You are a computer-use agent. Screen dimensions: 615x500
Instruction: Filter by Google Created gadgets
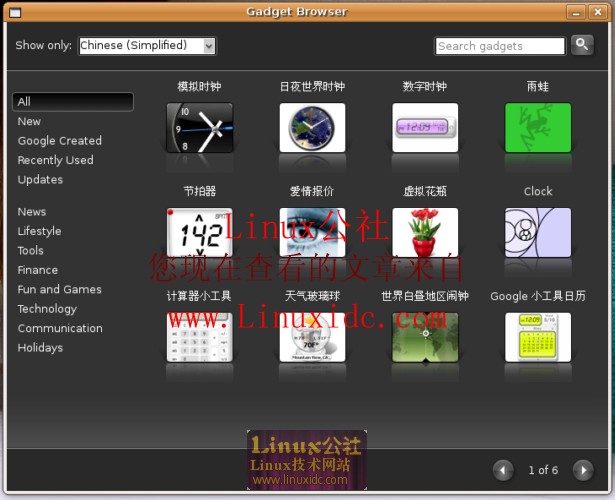click(60, 141)
